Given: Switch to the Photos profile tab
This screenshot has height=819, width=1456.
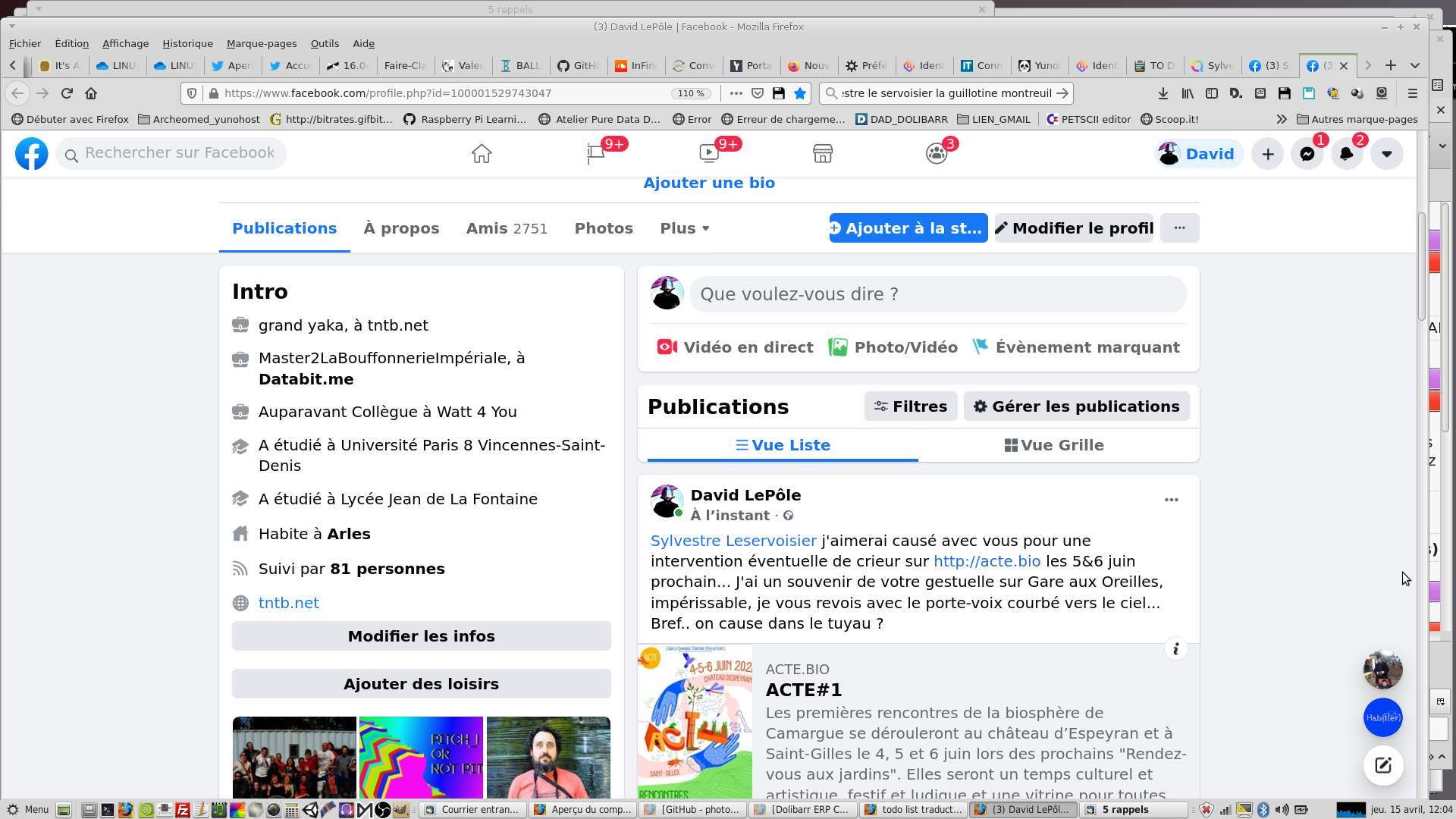Looking at the screenshot, I should pos(604,228).
